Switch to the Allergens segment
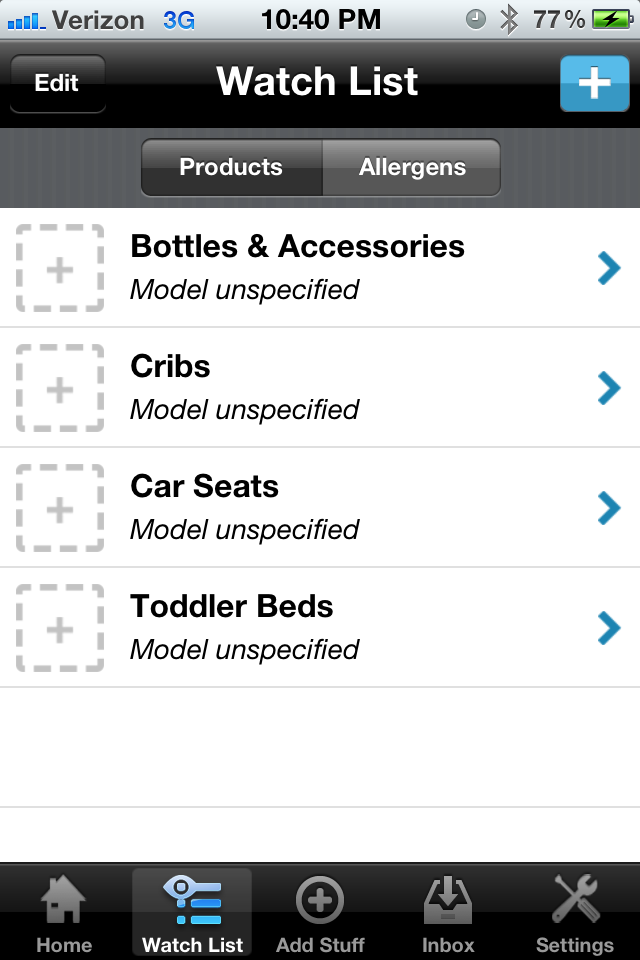 tap(412, 167)
